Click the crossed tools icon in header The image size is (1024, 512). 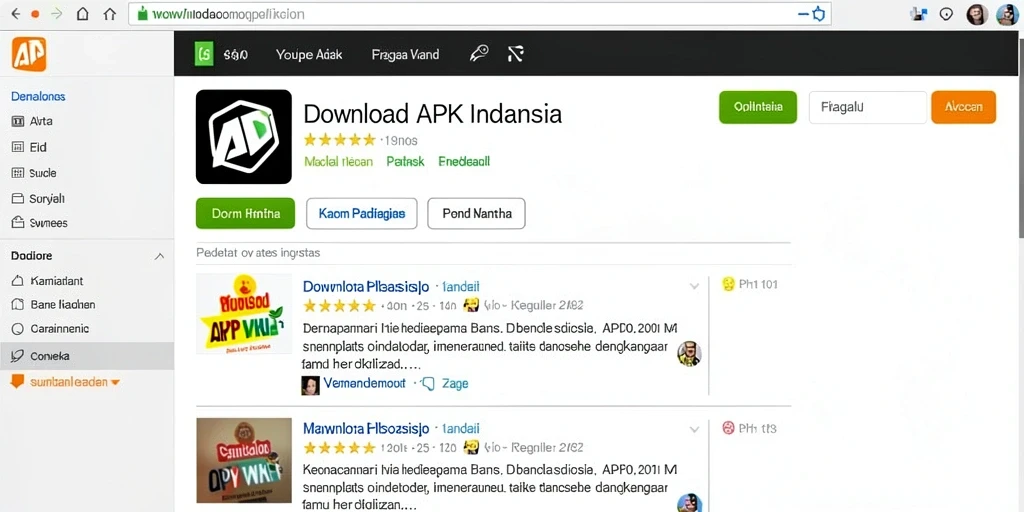click(515, 54)
